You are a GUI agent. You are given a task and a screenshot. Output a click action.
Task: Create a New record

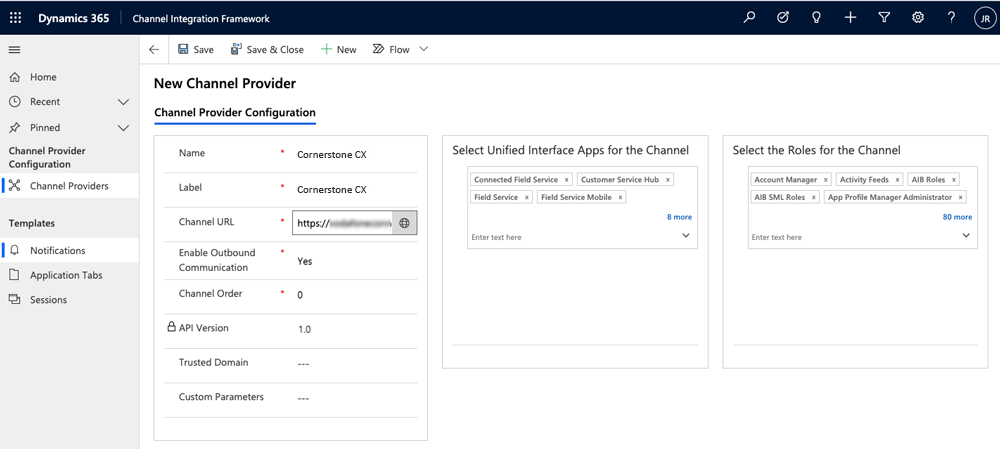coord(339,50)
